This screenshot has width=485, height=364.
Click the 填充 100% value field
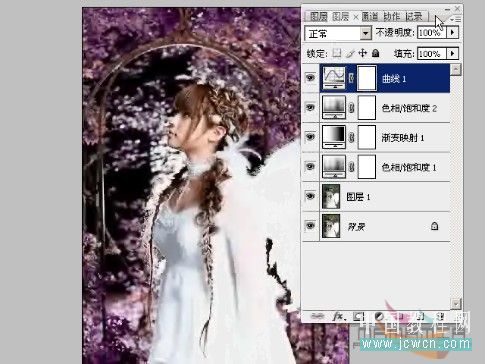[x=432, y=53]
